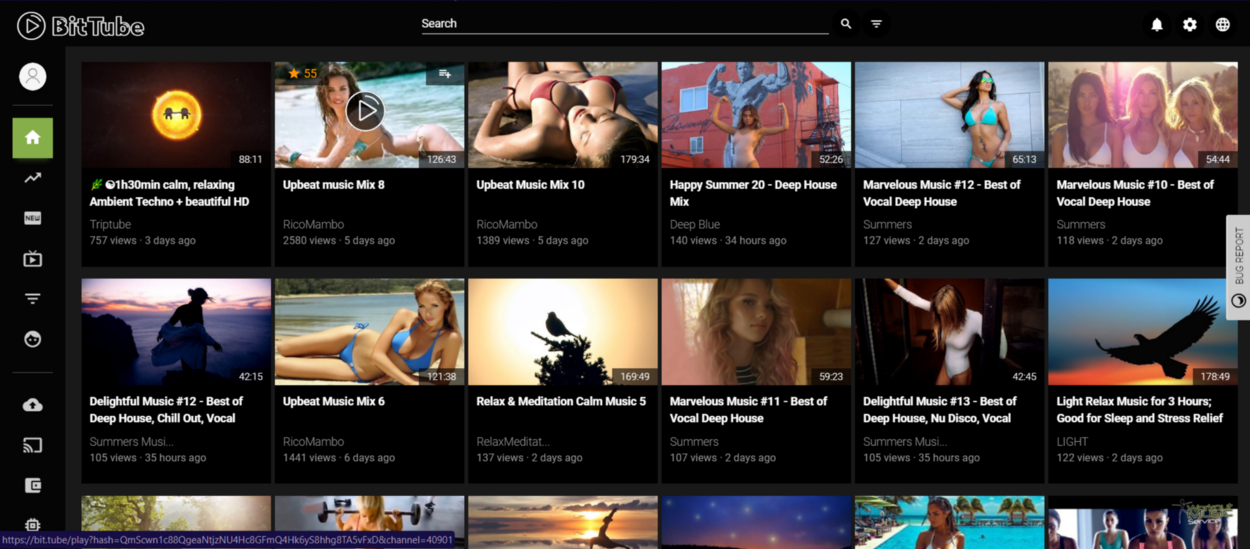Add Upbeat music Mix 8 to playlist
The width and height of the screenshot is (1250, 549).
click(445, 74)
